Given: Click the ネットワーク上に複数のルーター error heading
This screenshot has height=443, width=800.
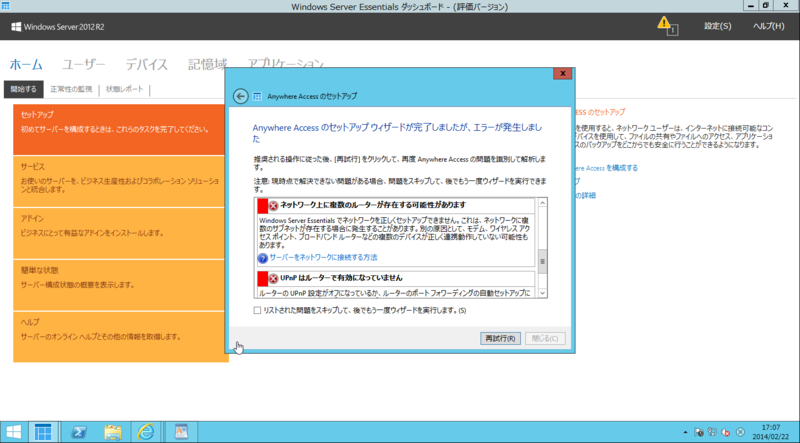Looking at the screenshot, I should [373, 205].
